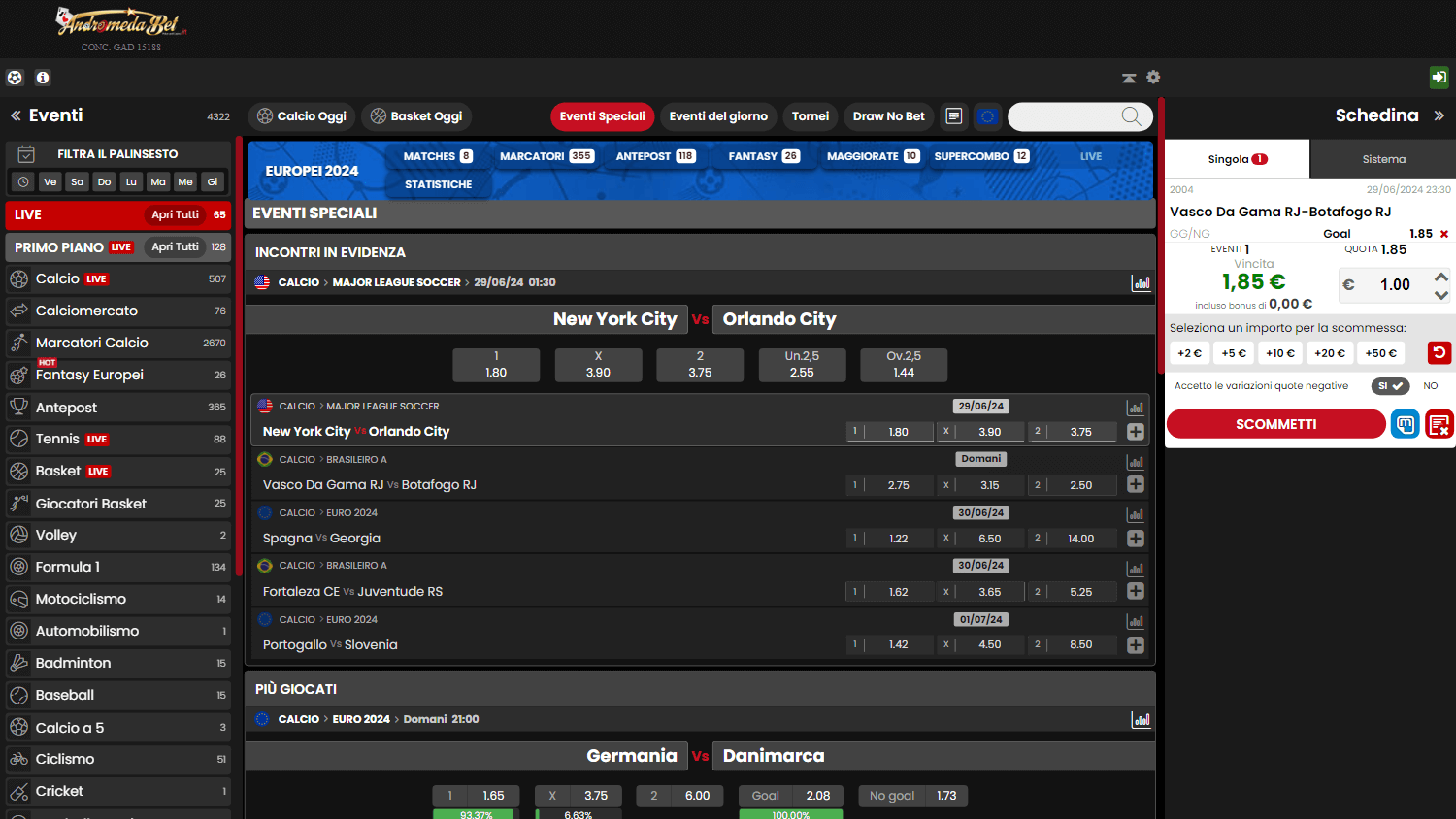This screenshot has width=1456, height=819.
Task: Remove Goal selection with red X
Action: (1444, 234)
